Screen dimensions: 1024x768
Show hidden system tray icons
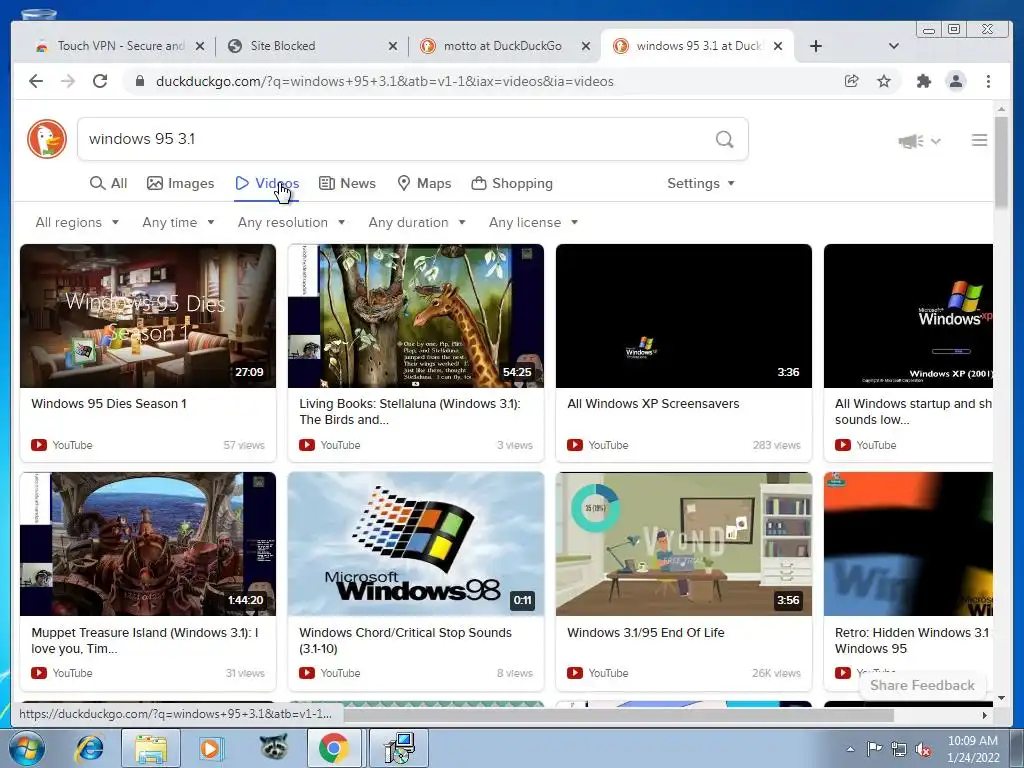pyautogui.click(x=850, y=749)
